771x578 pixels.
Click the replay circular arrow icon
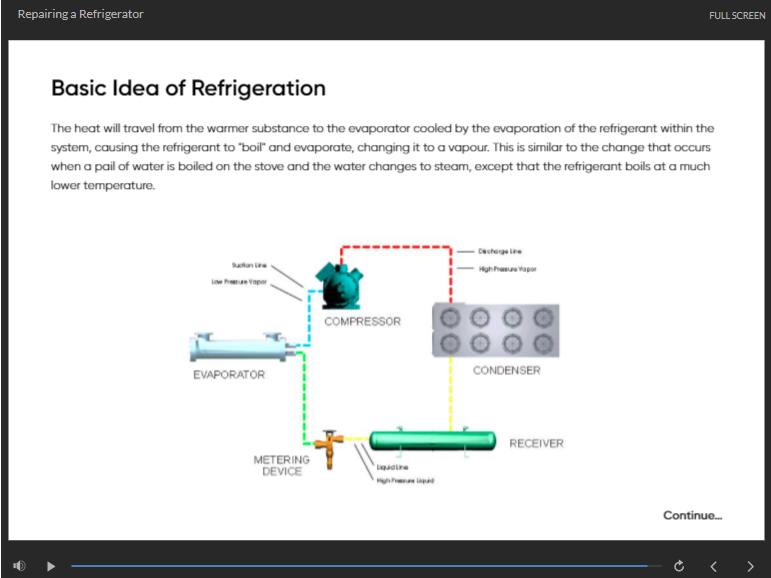679,566
